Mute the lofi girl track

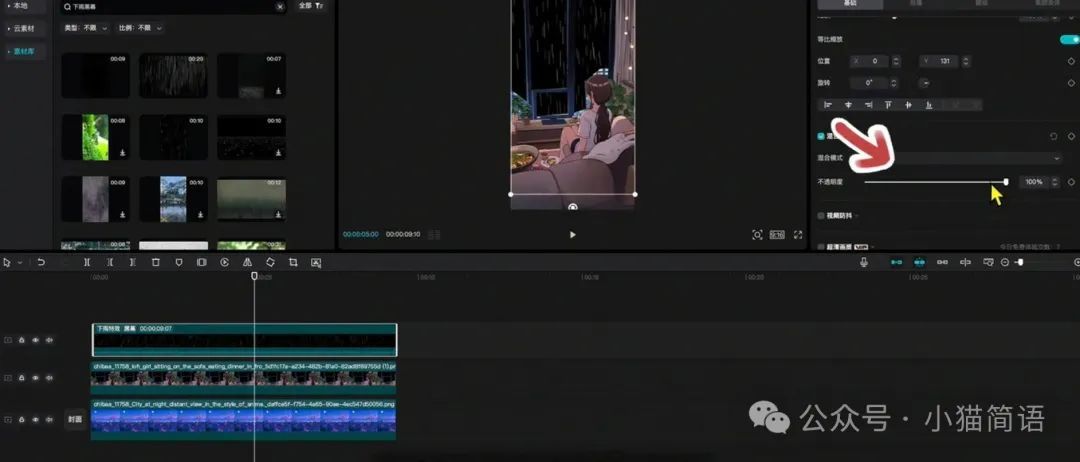(x=49, y=378)
